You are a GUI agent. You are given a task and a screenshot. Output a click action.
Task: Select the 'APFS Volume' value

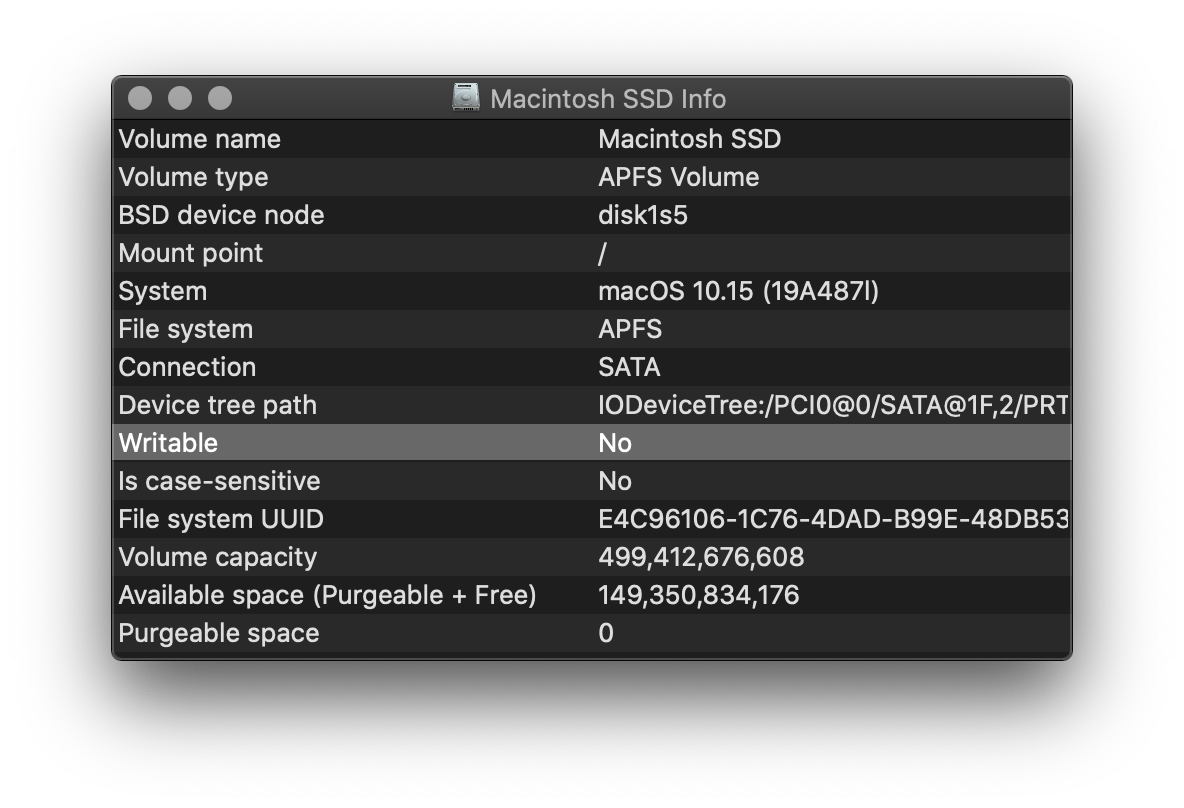point(678,177)
